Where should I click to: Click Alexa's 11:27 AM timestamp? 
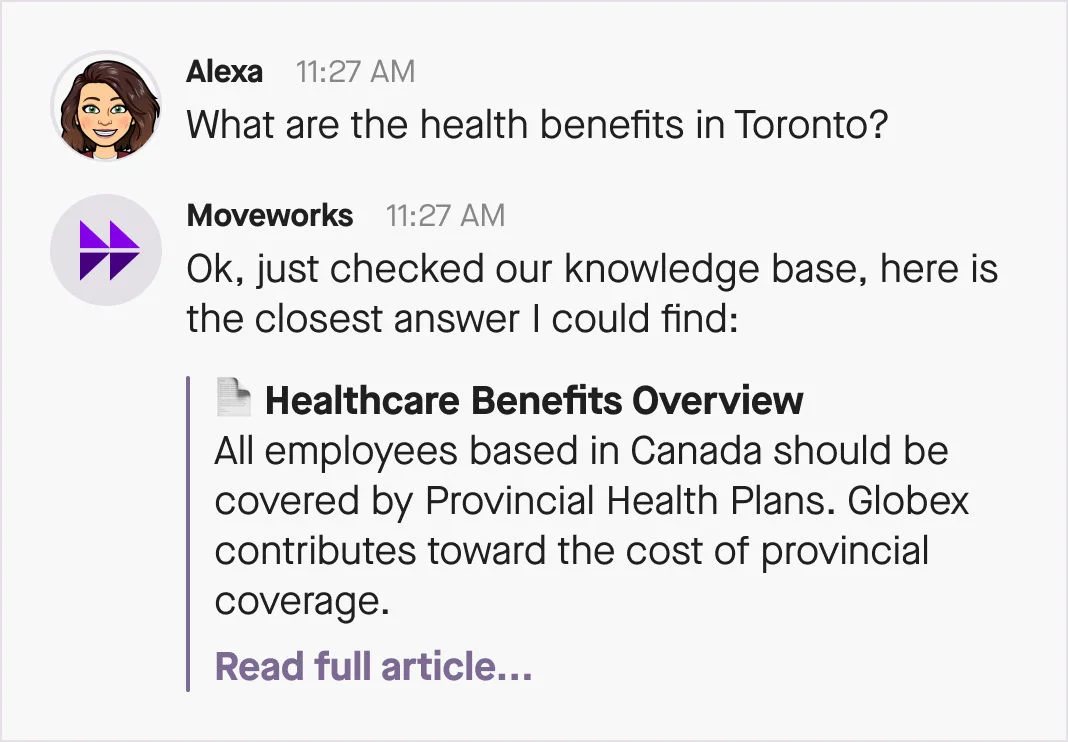click(357, 71)
